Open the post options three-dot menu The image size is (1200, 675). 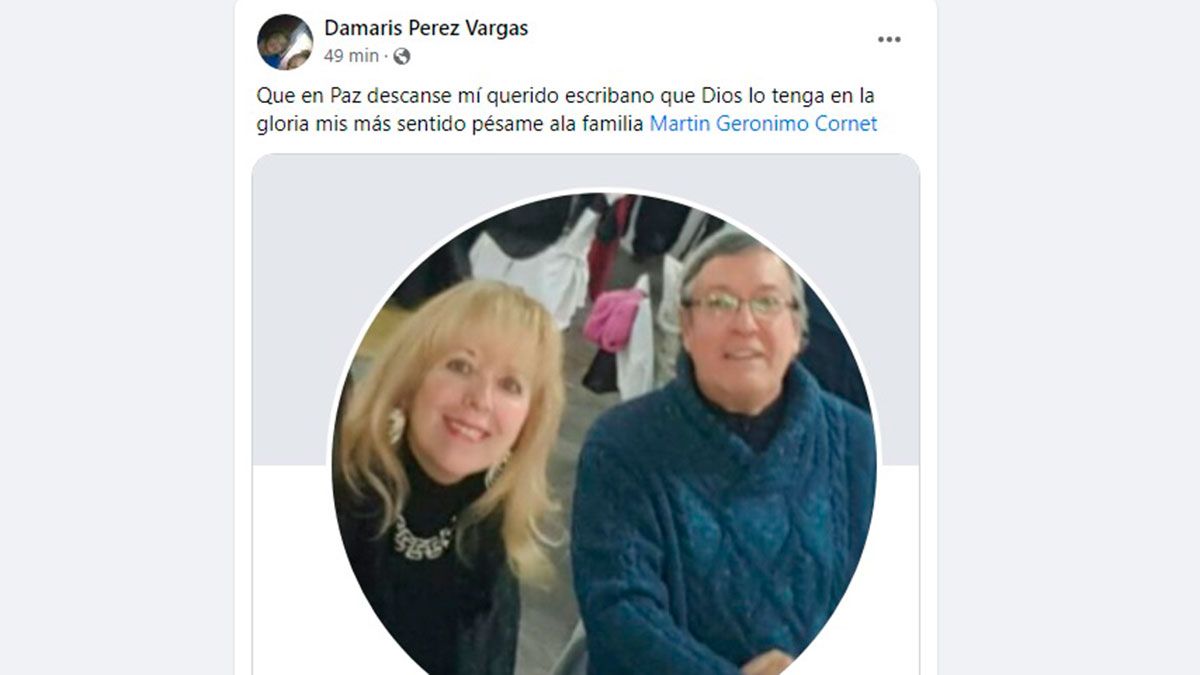(889, 40)
